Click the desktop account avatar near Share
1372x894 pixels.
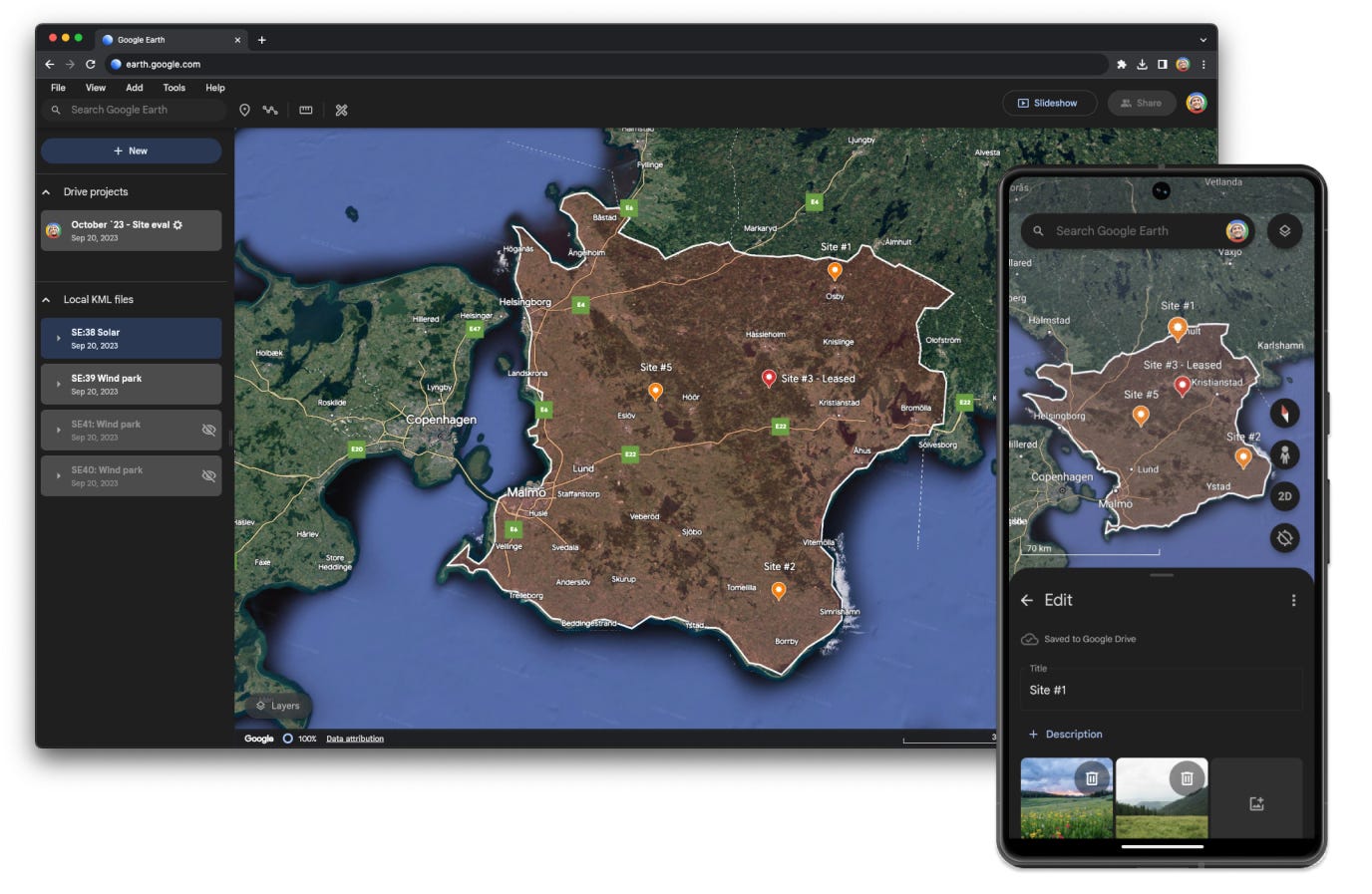coord(1197,103)
